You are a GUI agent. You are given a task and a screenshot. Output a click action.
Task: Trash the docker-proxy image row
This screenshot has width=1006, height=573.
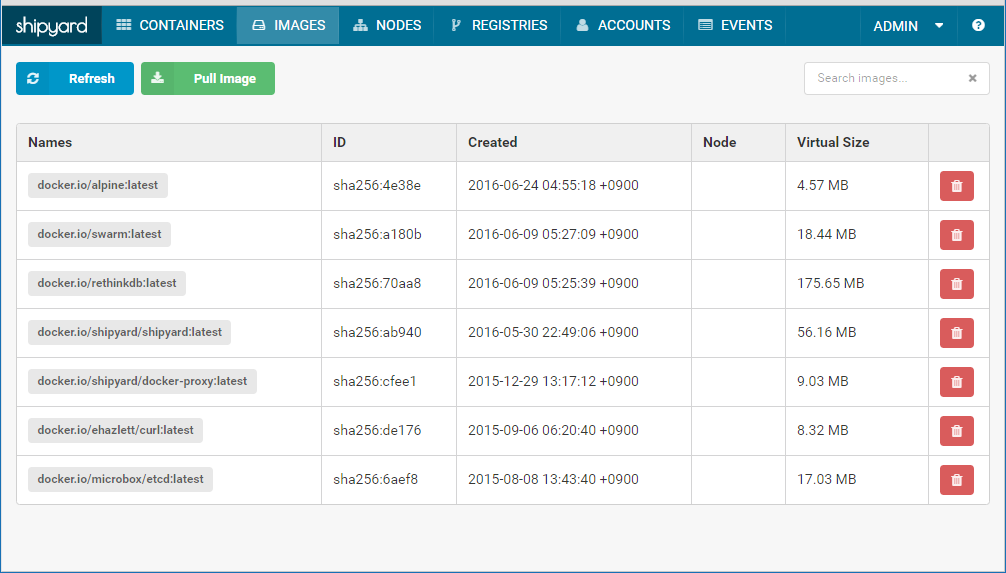(956, 382)
